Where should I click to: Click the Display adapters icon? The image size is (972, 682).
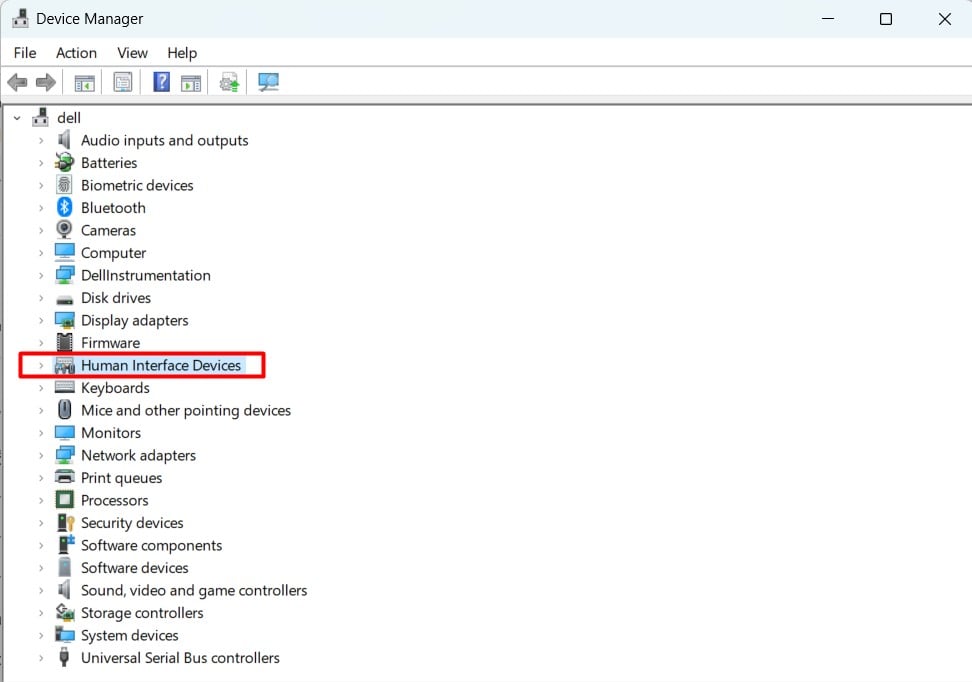click(64, 320)
